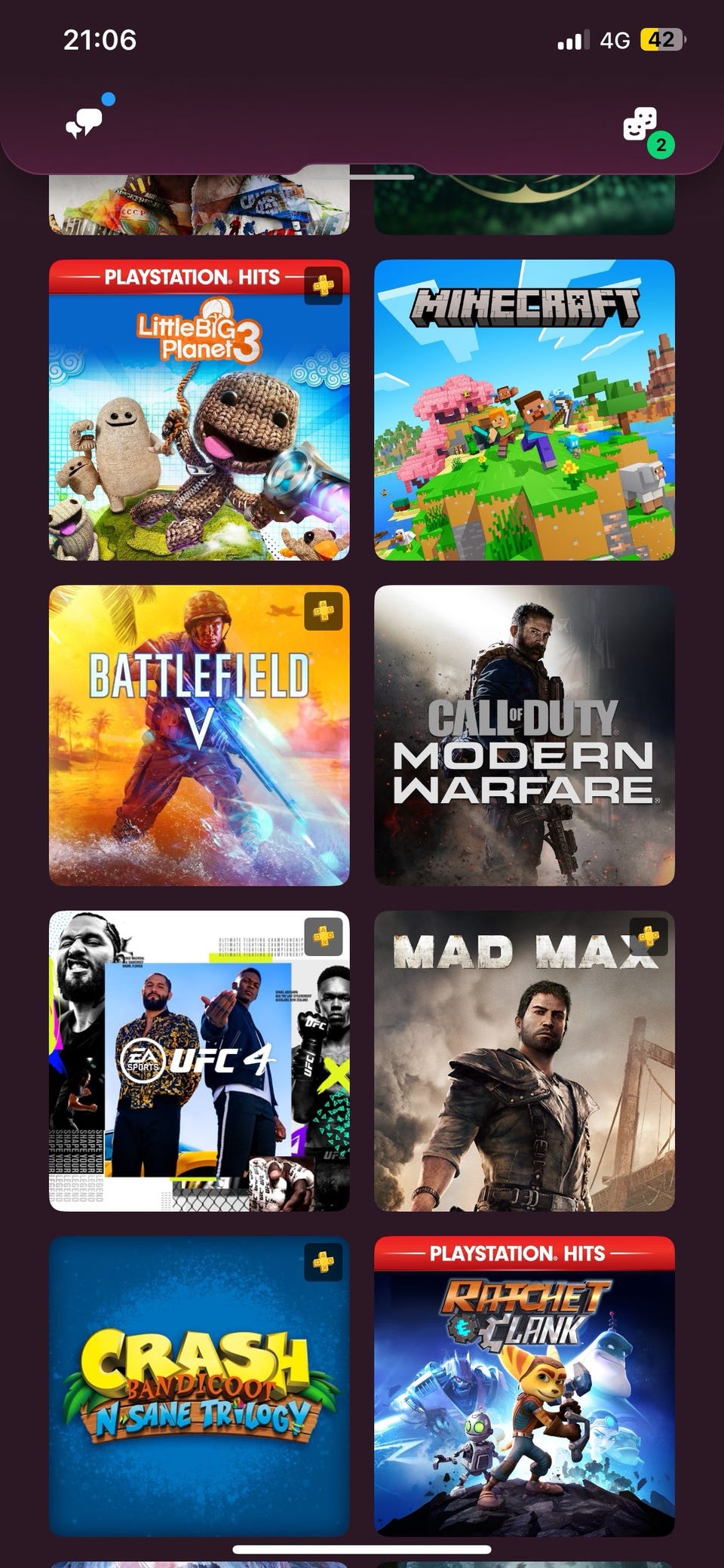Tap the PS Plus badge on Battlefield V

[324, 610]
